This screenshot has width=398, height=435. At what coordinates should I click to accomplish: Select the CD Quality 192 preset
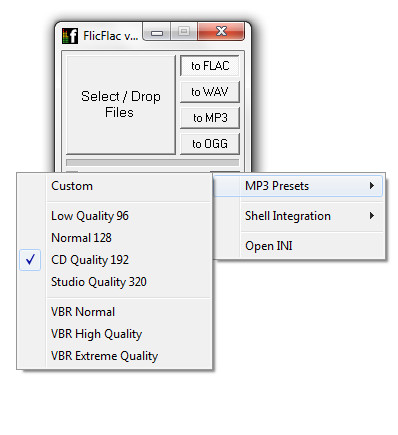[x=114, y=260]
